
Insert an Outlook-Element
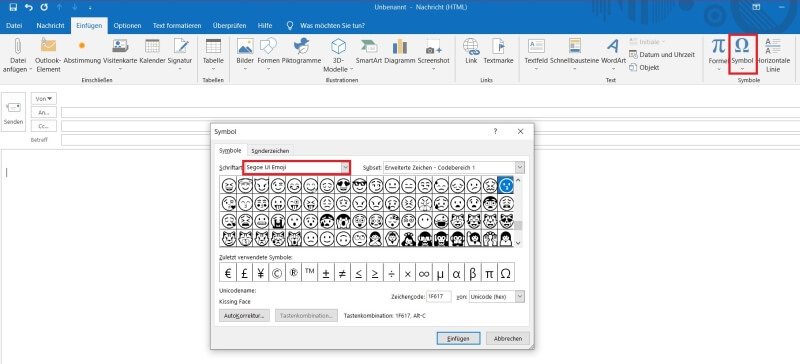click(x=48, y=55)
